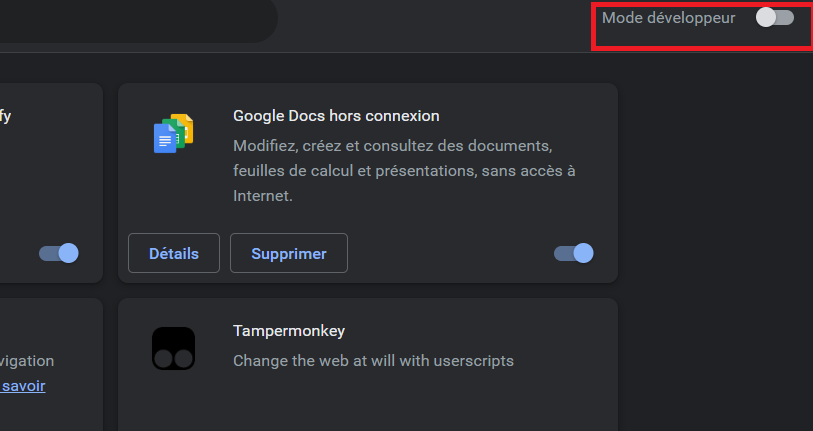Click the left eye circle of Tampermonkey logo
Viewport: 813px width, 431px height.
[163, 358]
